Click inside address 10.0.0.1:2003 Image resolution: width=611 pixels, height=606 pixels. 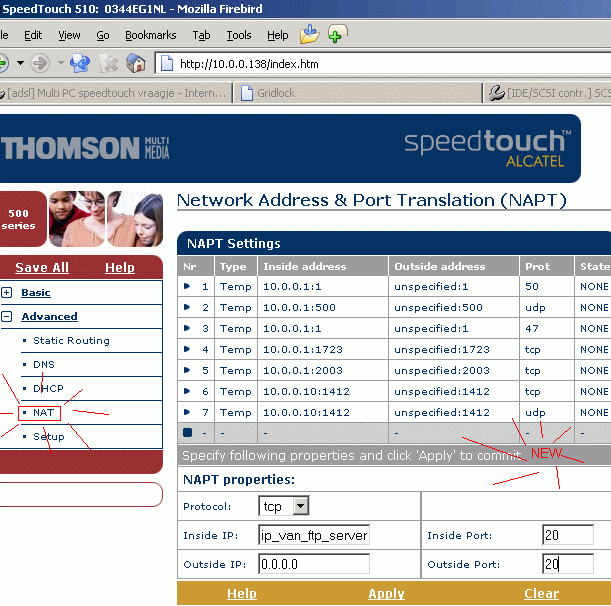[x=303, y=371]
